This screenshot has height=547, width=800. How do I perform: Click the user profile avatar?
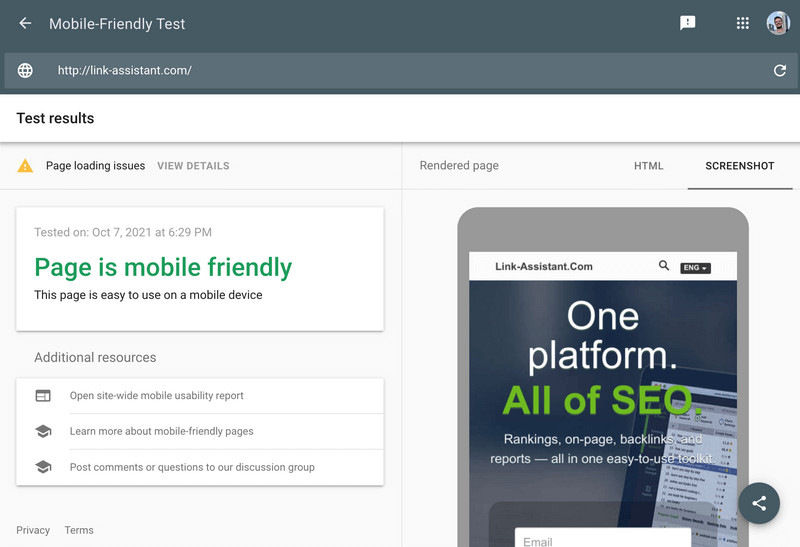tap(778, 23)
